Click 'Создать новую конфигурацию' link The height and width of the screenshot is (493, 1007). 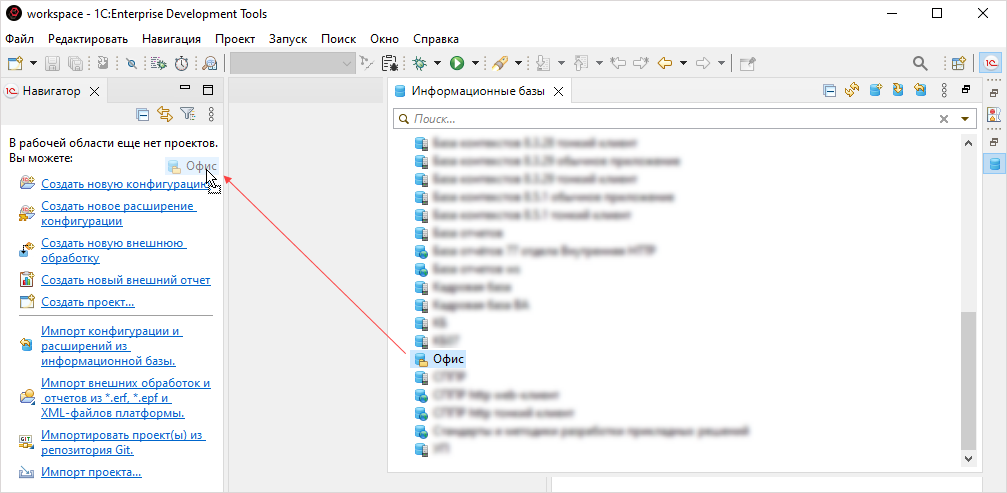tap(120, 183)
